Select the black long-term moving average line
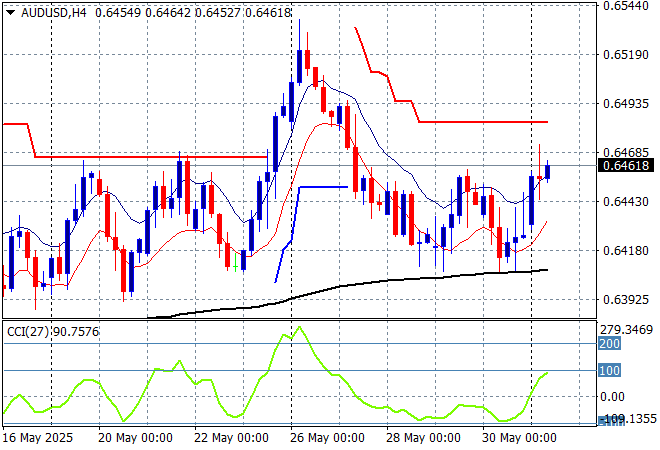 tap(400, 281)
